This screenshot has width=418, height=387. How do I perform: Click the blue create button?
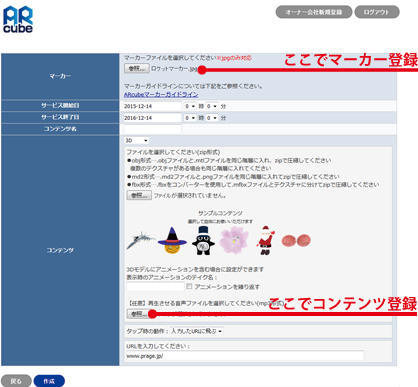(x=49, y=381)
